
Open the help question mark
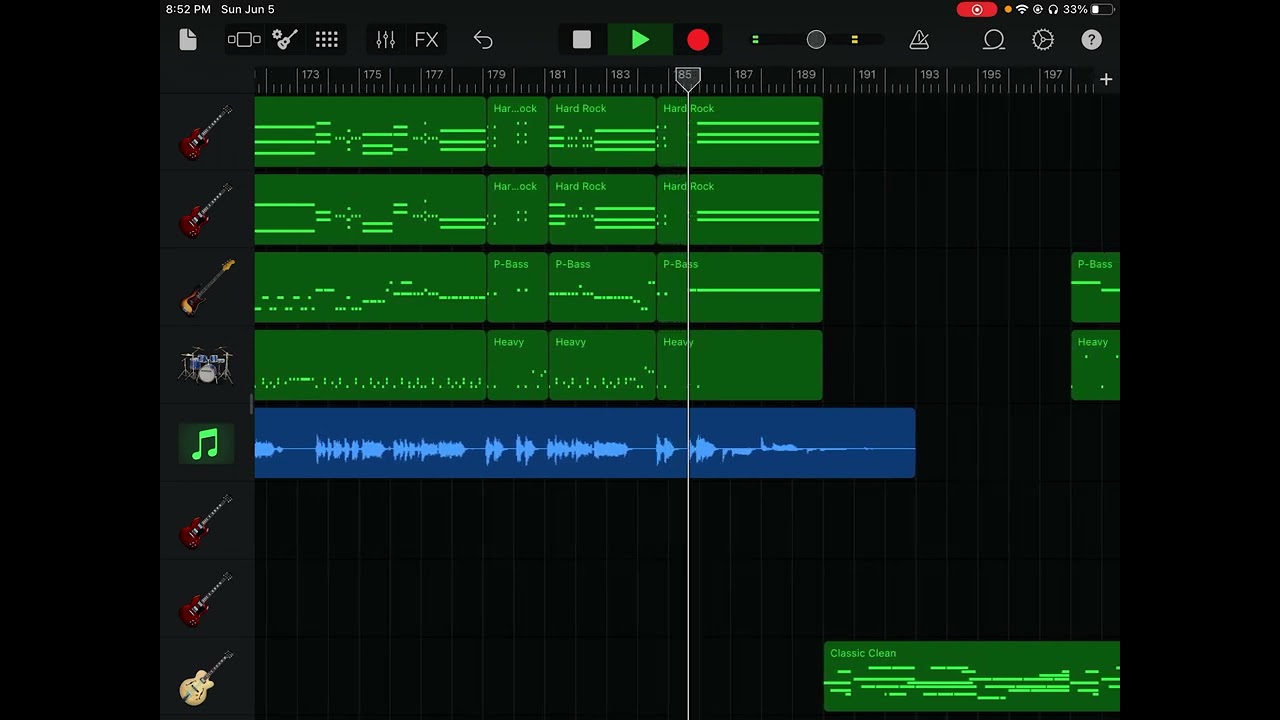click(x=1091, y=40)
